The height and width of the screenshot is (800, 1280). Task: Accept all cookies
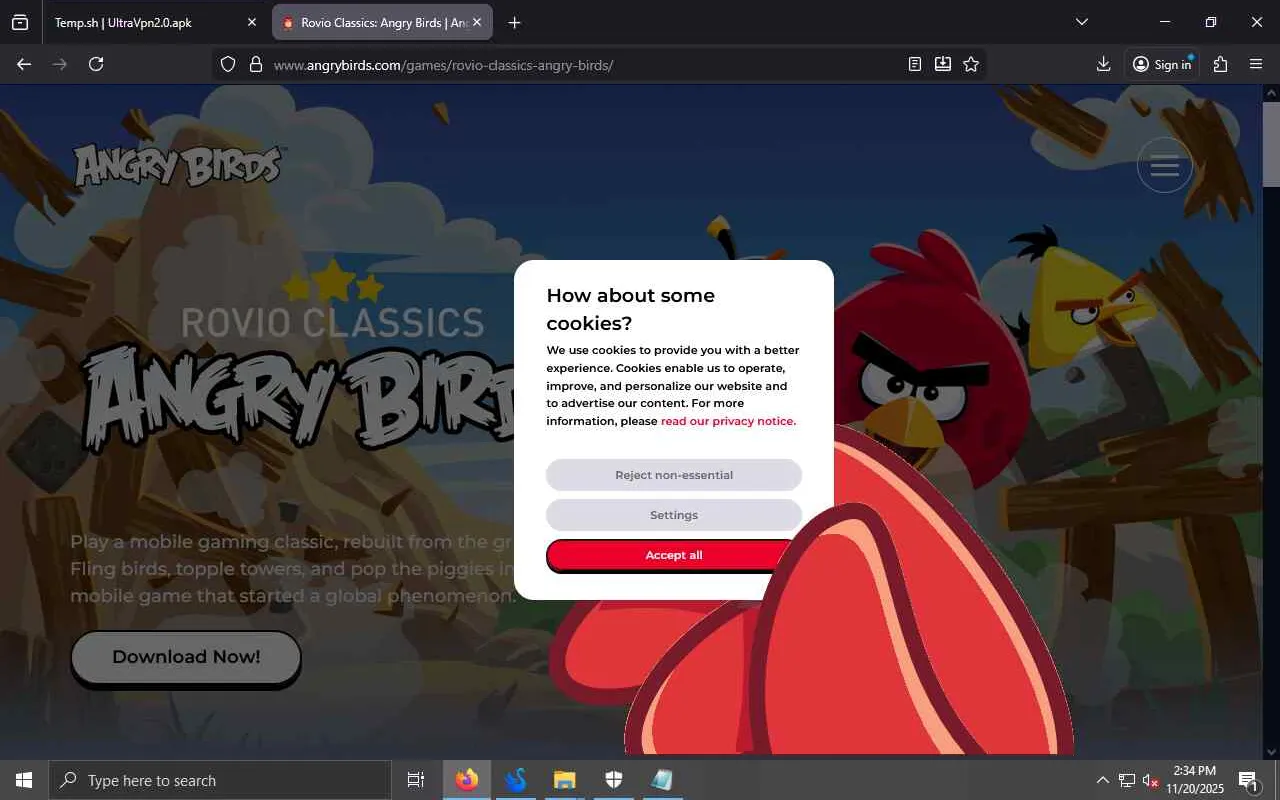click(x=672, y=555)
